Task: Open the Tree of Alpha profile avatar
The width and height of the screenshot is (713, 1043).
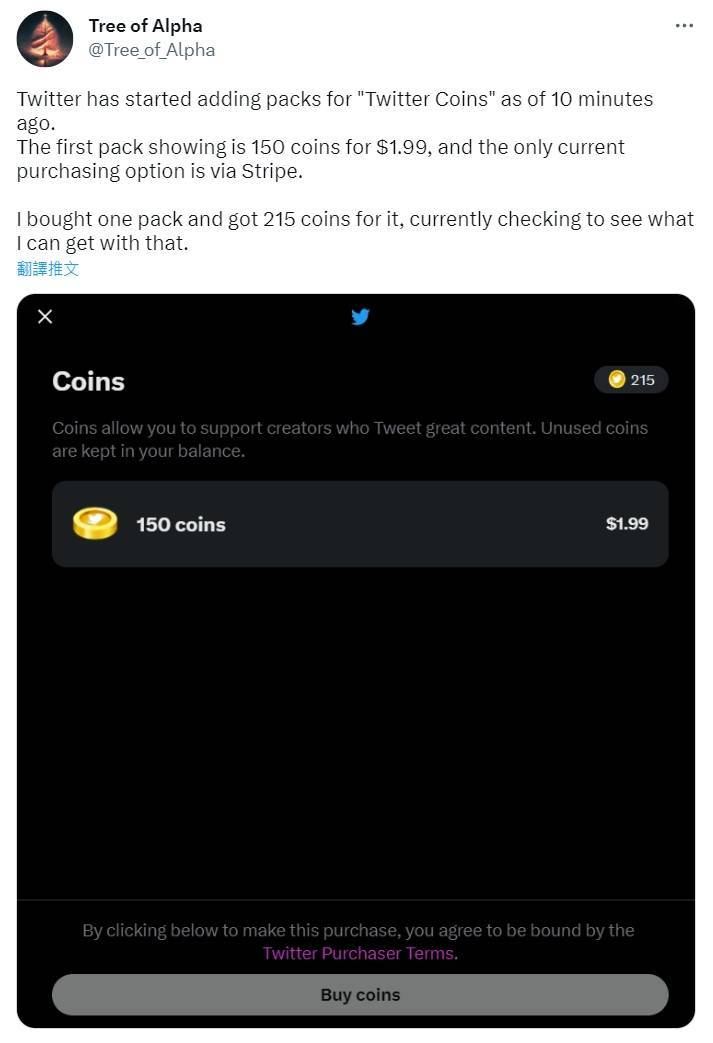Action: (45, 39)
